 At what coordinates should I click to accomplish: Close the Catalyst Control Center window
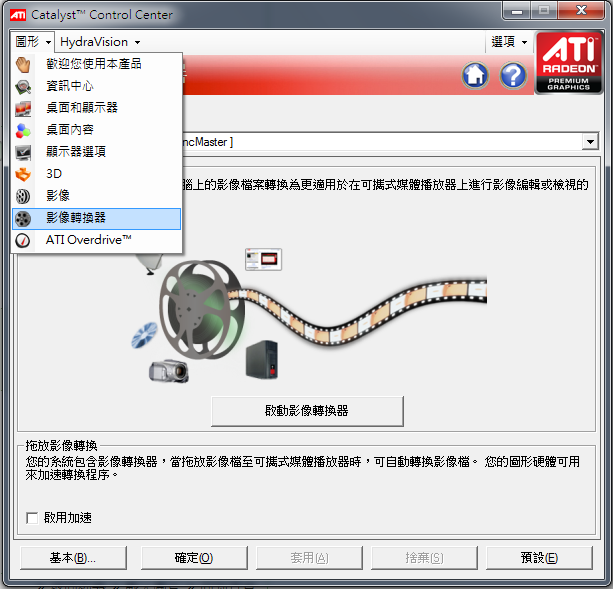pyautogui.click(x=581, y=11)
